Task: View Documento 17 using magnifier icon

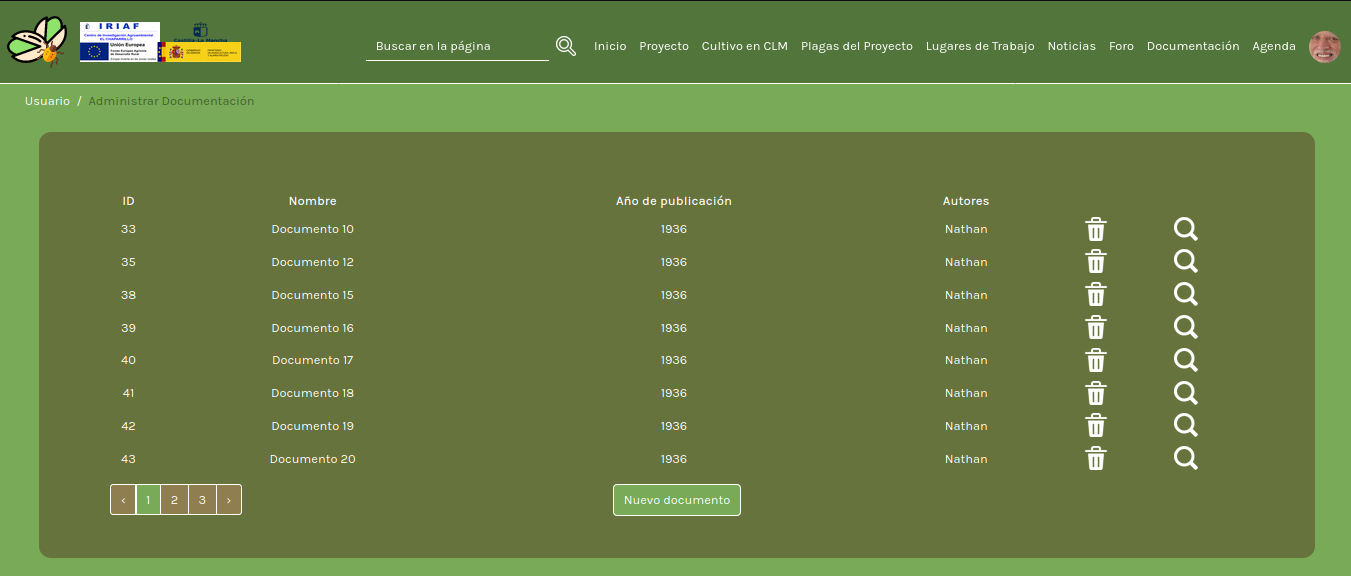Action: [x=1185, y=360]
